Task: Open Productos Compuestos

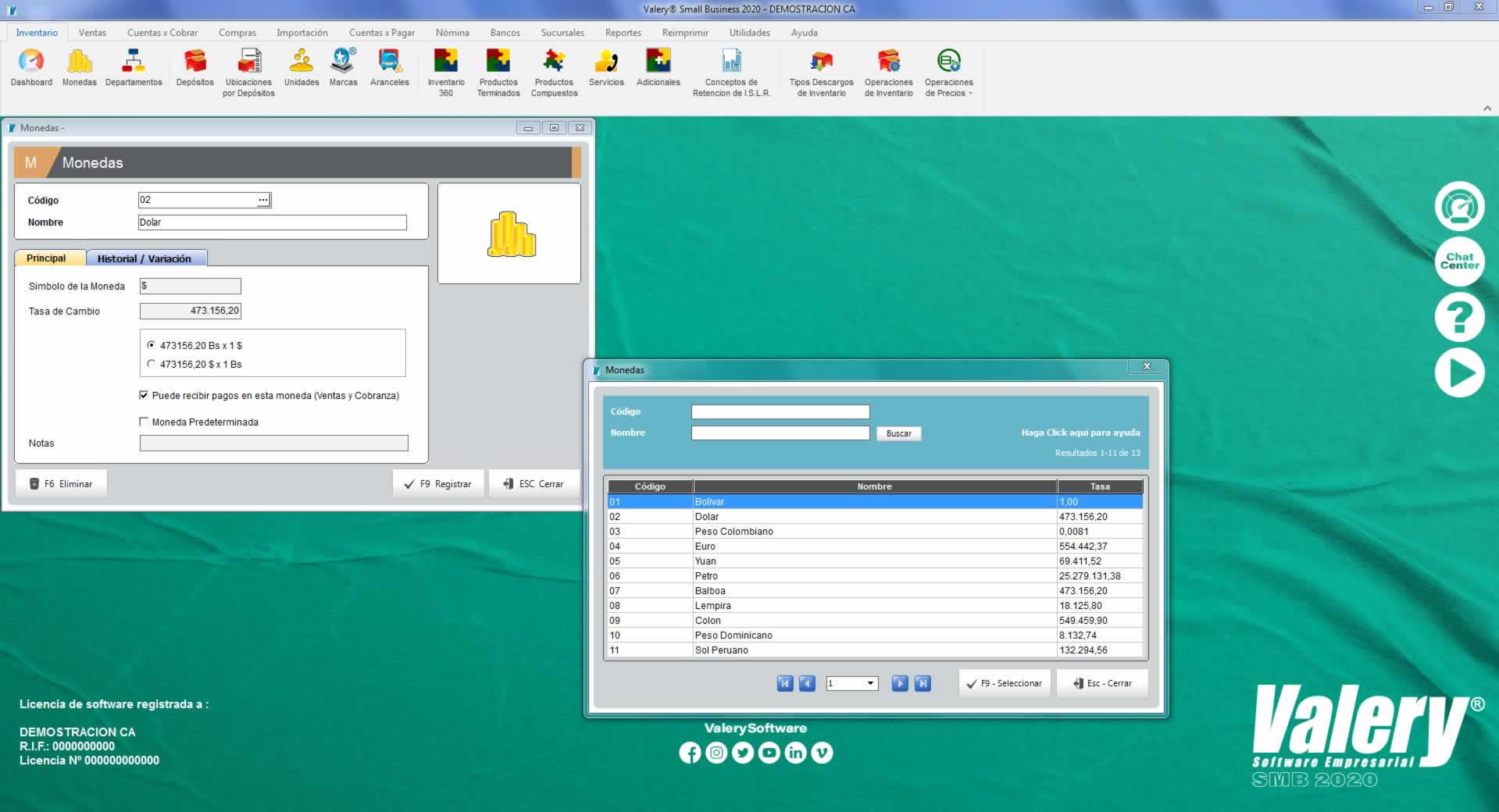Action: (555, 73)
